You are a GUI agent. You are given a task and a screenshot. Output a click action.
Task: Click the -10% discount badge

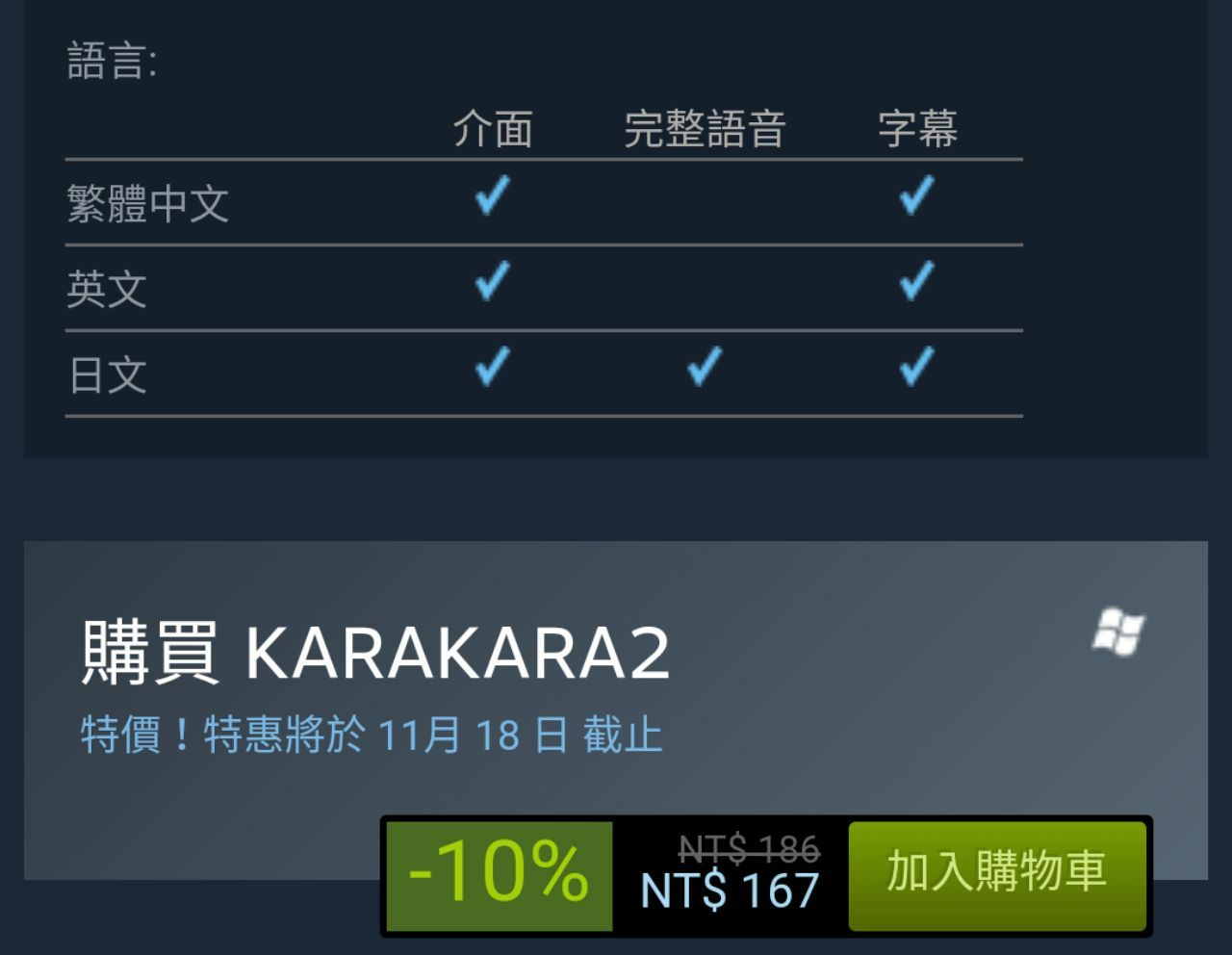pyautogui.click(x=499, y=875)
